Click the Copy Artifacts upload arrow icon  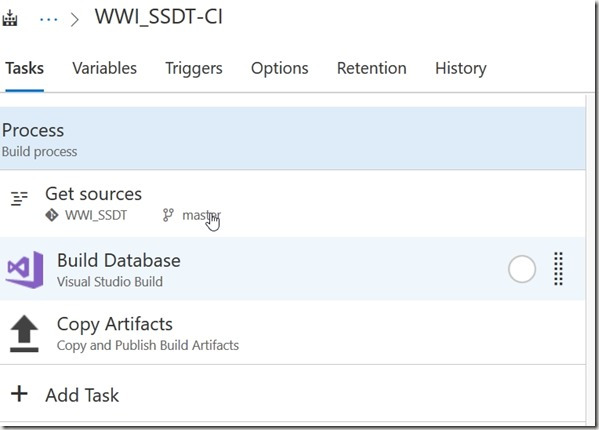[24, 333]
